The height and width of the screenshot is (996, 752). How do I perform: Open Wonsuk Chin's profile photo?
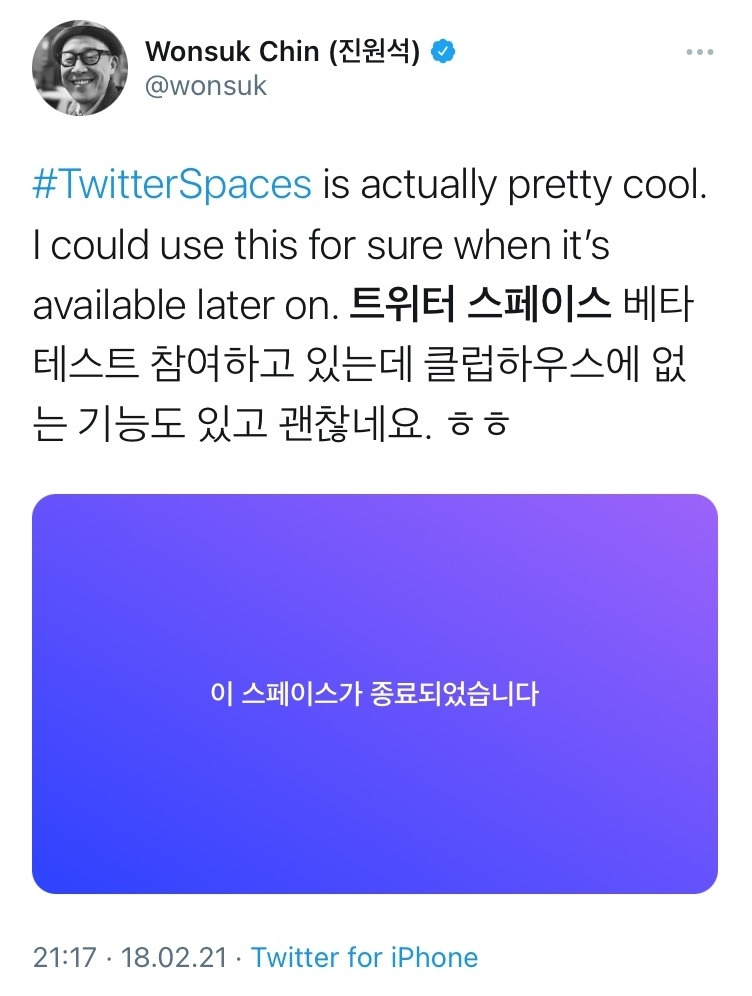point(80,67)
